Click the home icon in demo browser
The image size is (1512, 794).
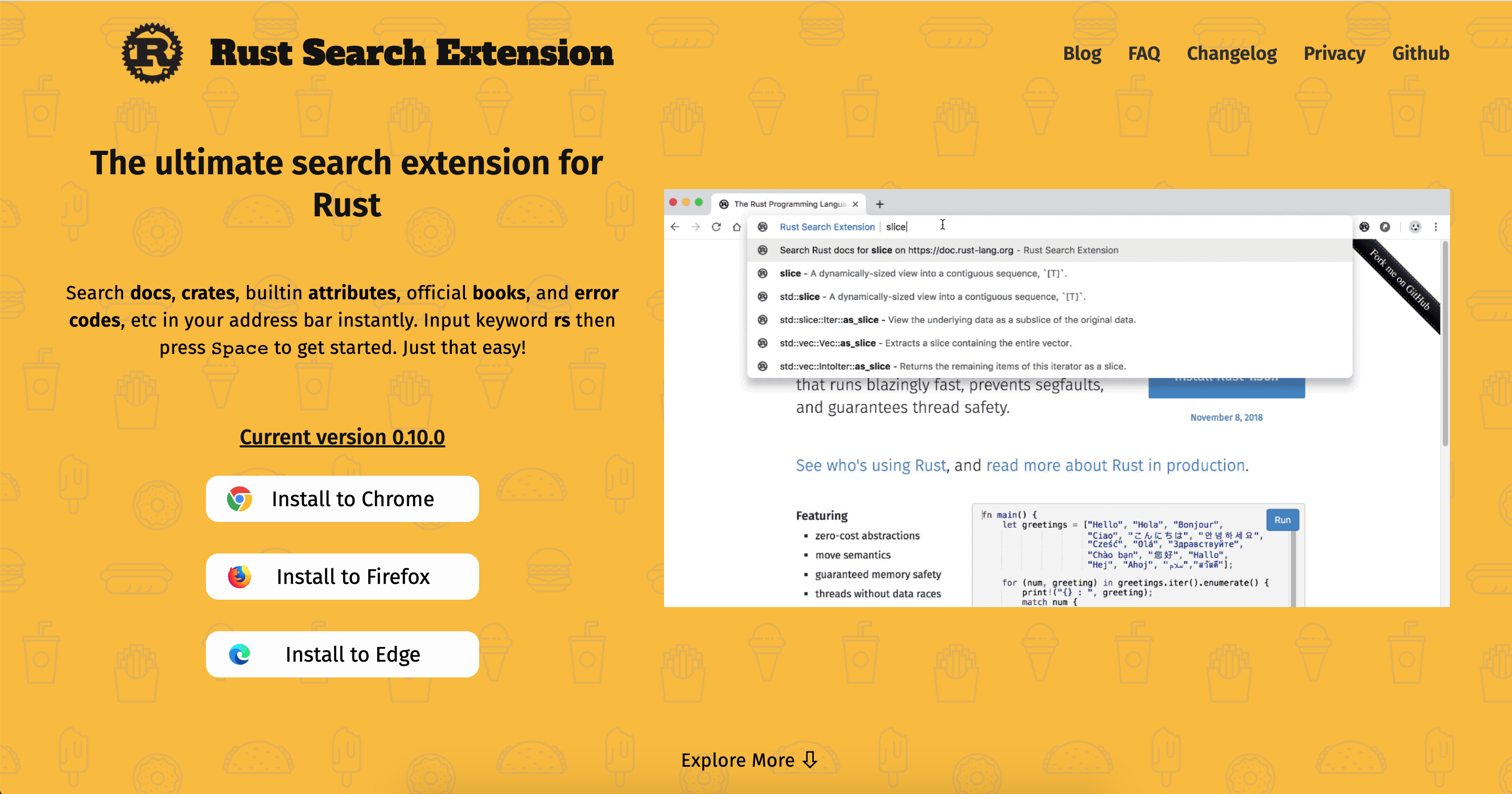tap(737, 227)
